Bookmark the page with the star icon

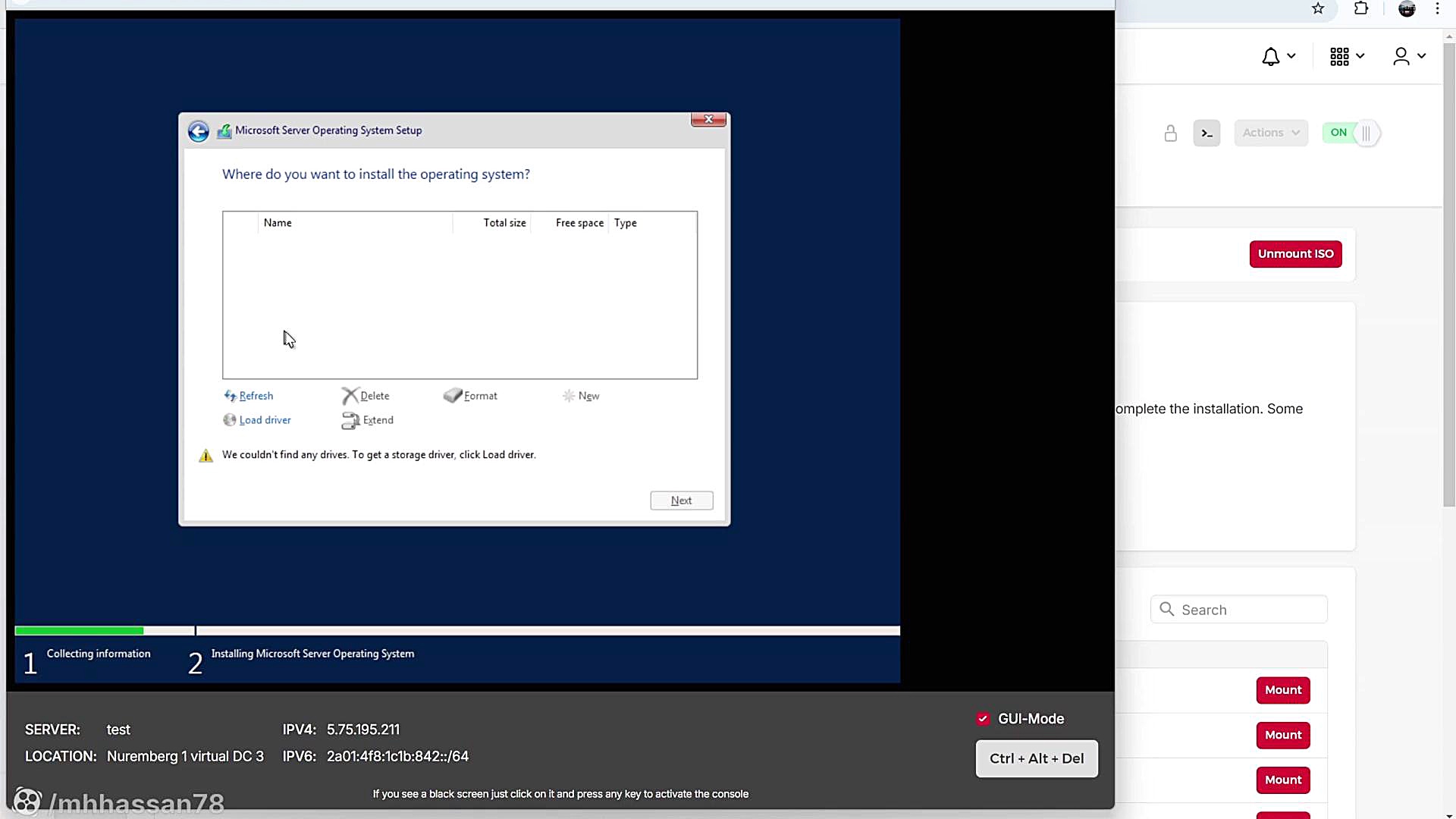click(x=1318, y=9)
